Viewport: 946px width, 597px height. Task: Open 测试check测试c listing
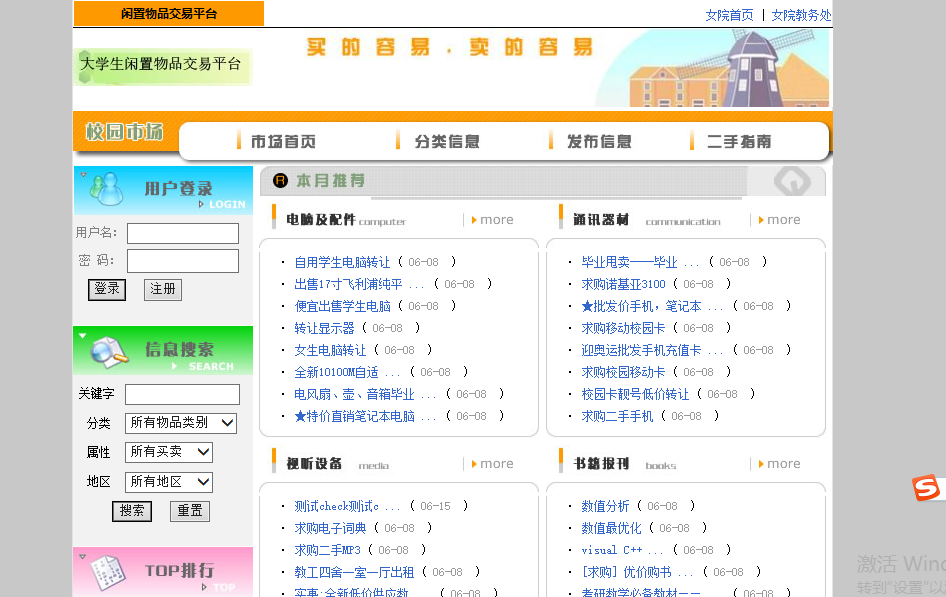[348, 506]
